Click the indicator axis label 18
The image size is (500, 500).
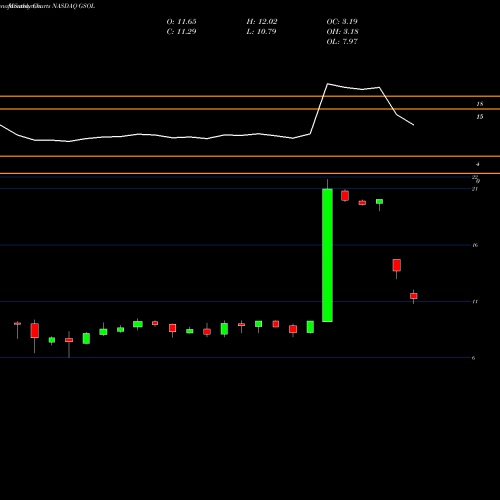[479, 104]
